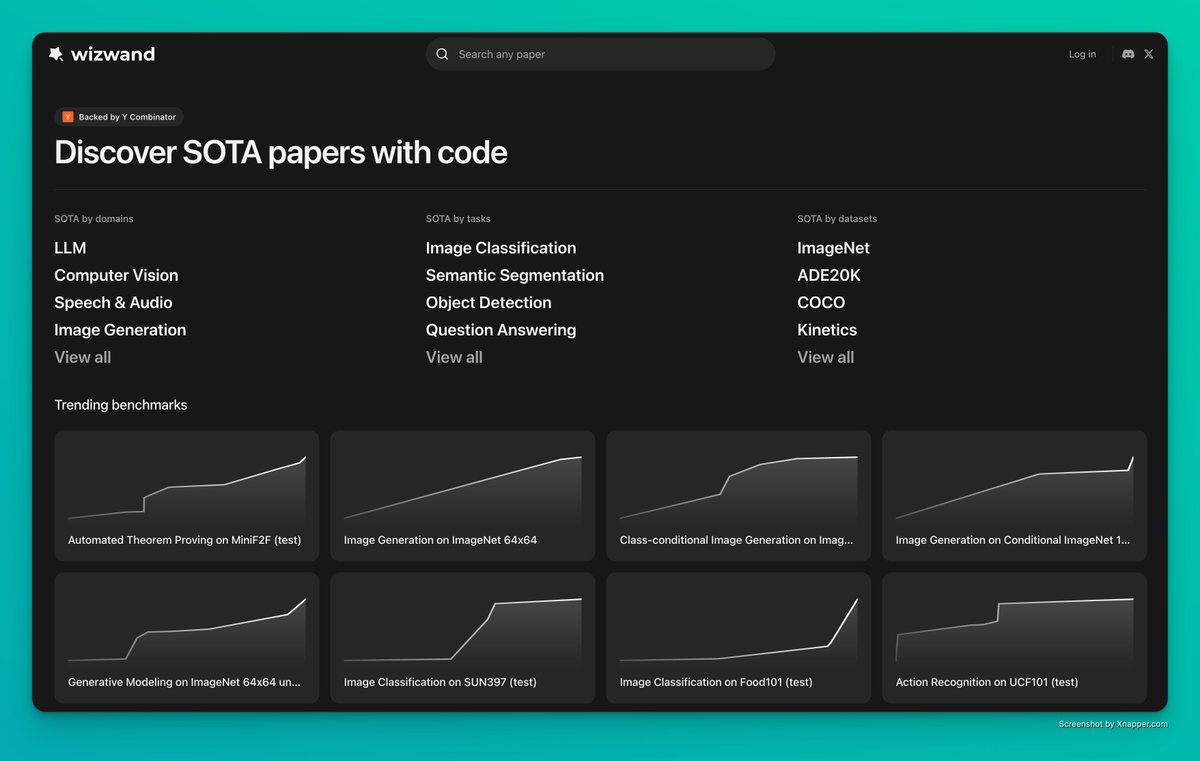This screenshot has height=761, width=1200.
Task: Click the wizwand brand name text
Action: point(113,54)
